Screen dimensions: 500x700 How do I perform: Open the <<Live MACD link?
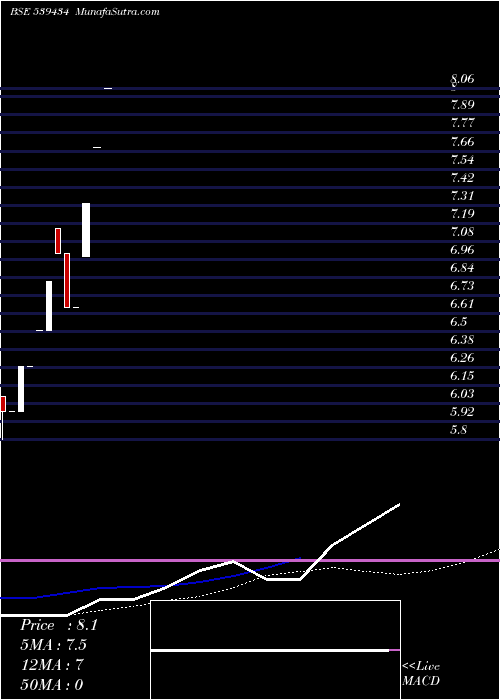click(x=421, y=674)
